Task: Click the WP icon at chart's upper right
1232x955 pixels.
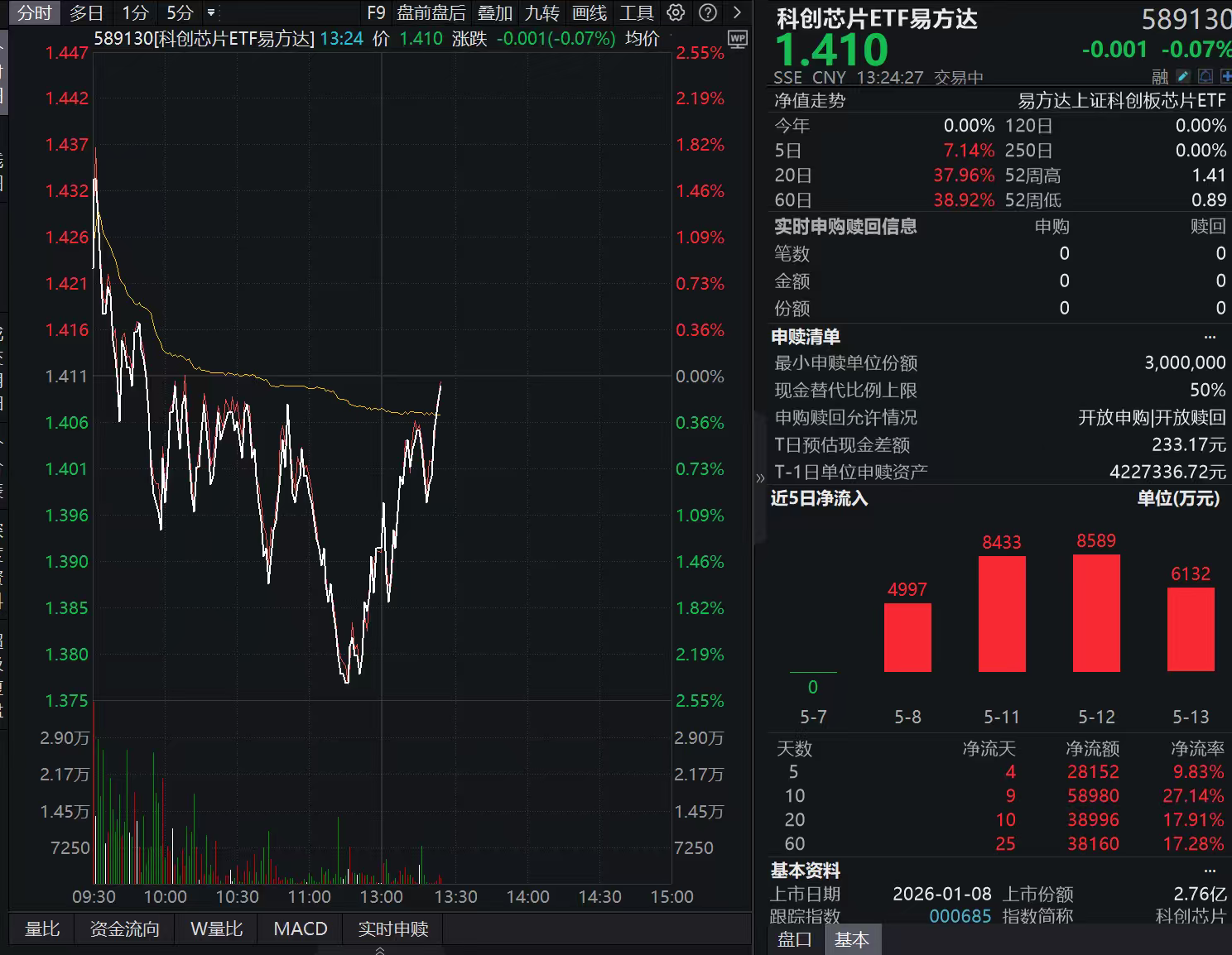Action: [x=737, y=39]
